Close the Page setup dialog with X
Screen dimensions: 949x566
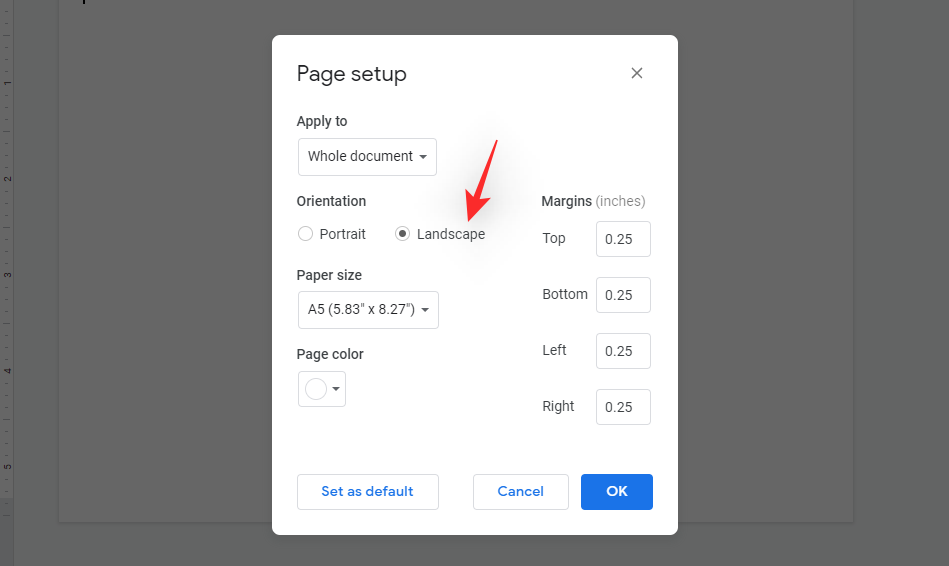637,73
